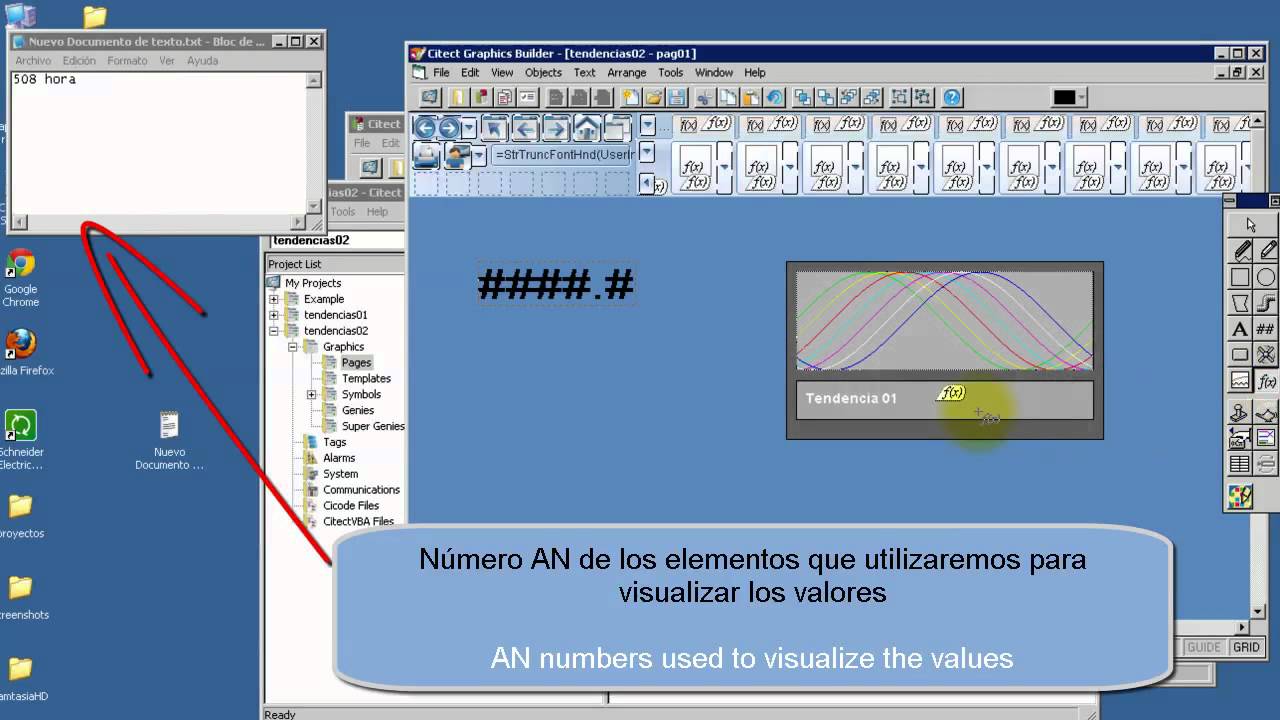Select the ####.# number object on page
Screen dimensions: 1280x720
556,285
